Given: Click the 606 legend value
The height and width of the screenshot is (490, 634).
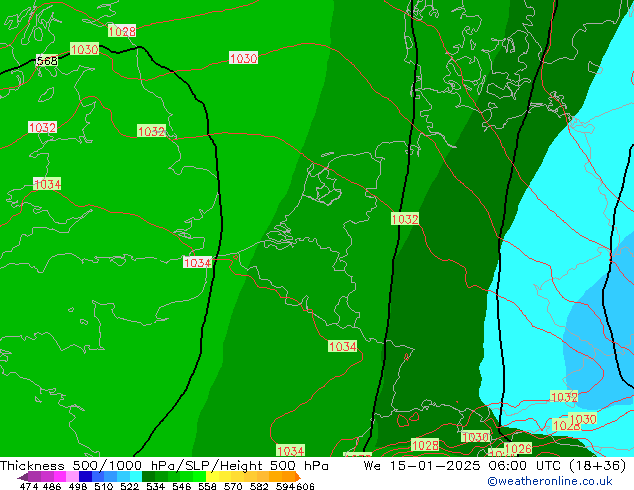Looking at the screenshot, I should click(x=305, y=486).
